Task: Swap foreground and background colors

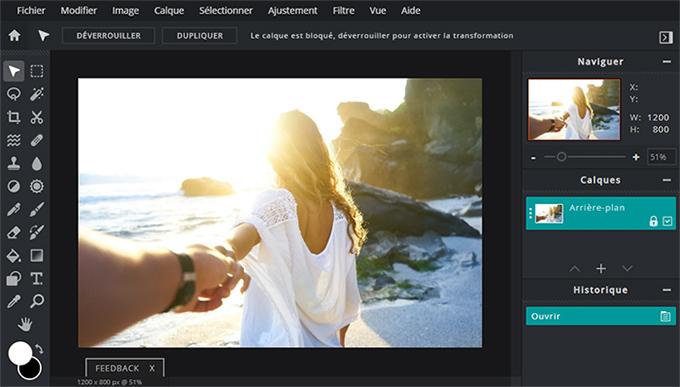Action: pos(39,349)
